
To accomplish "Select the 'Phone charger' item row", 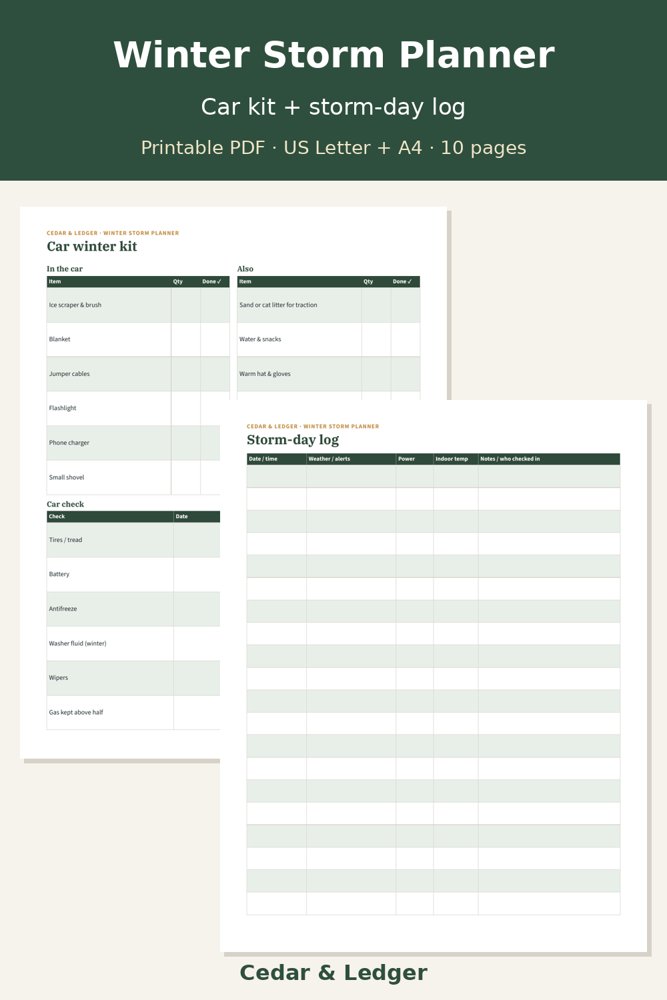I will tap(133, 443).
